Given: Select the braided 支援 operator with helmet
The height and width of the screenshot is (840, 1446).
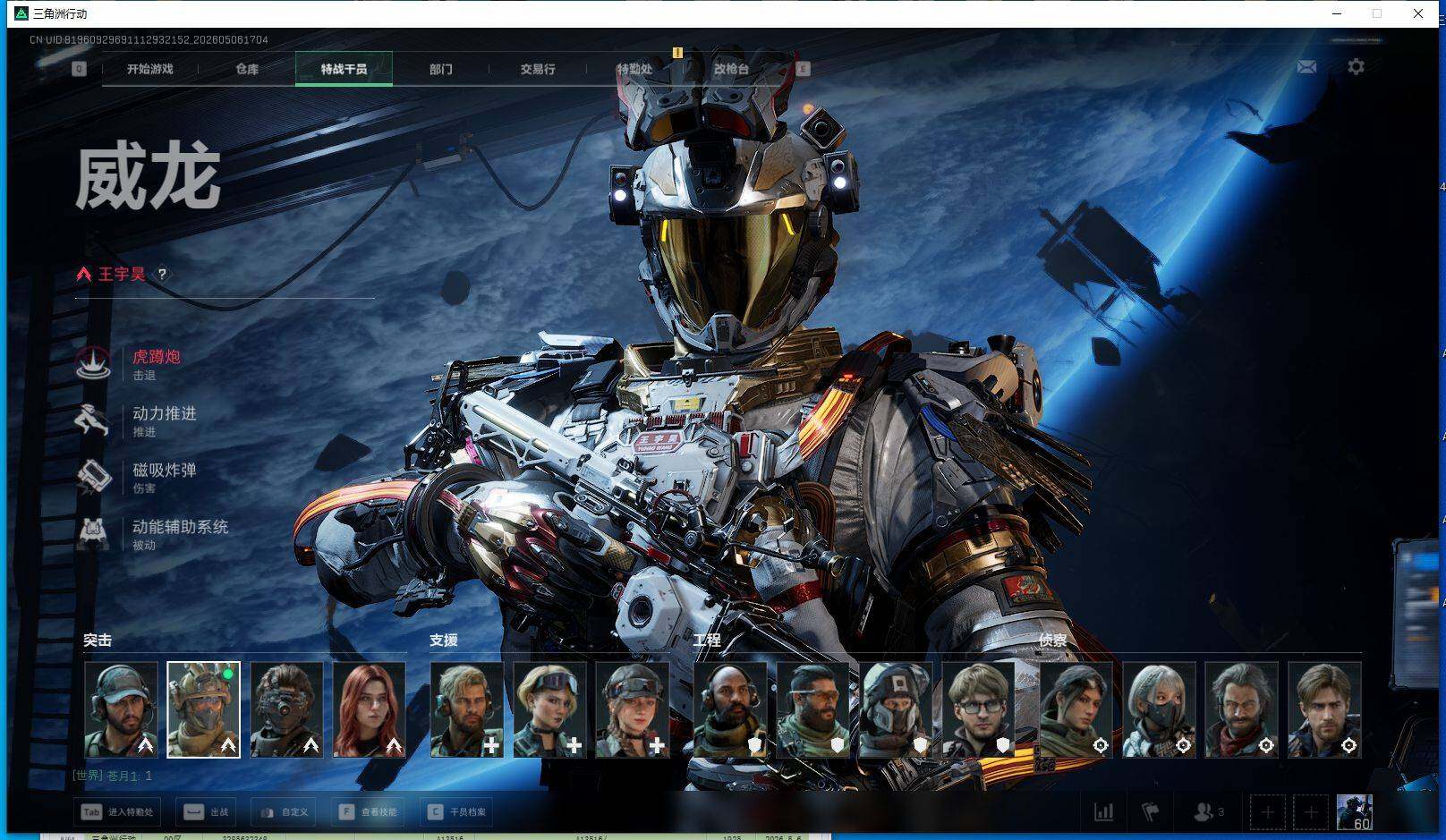Looking at the screenshot, I should click(632, 709).
